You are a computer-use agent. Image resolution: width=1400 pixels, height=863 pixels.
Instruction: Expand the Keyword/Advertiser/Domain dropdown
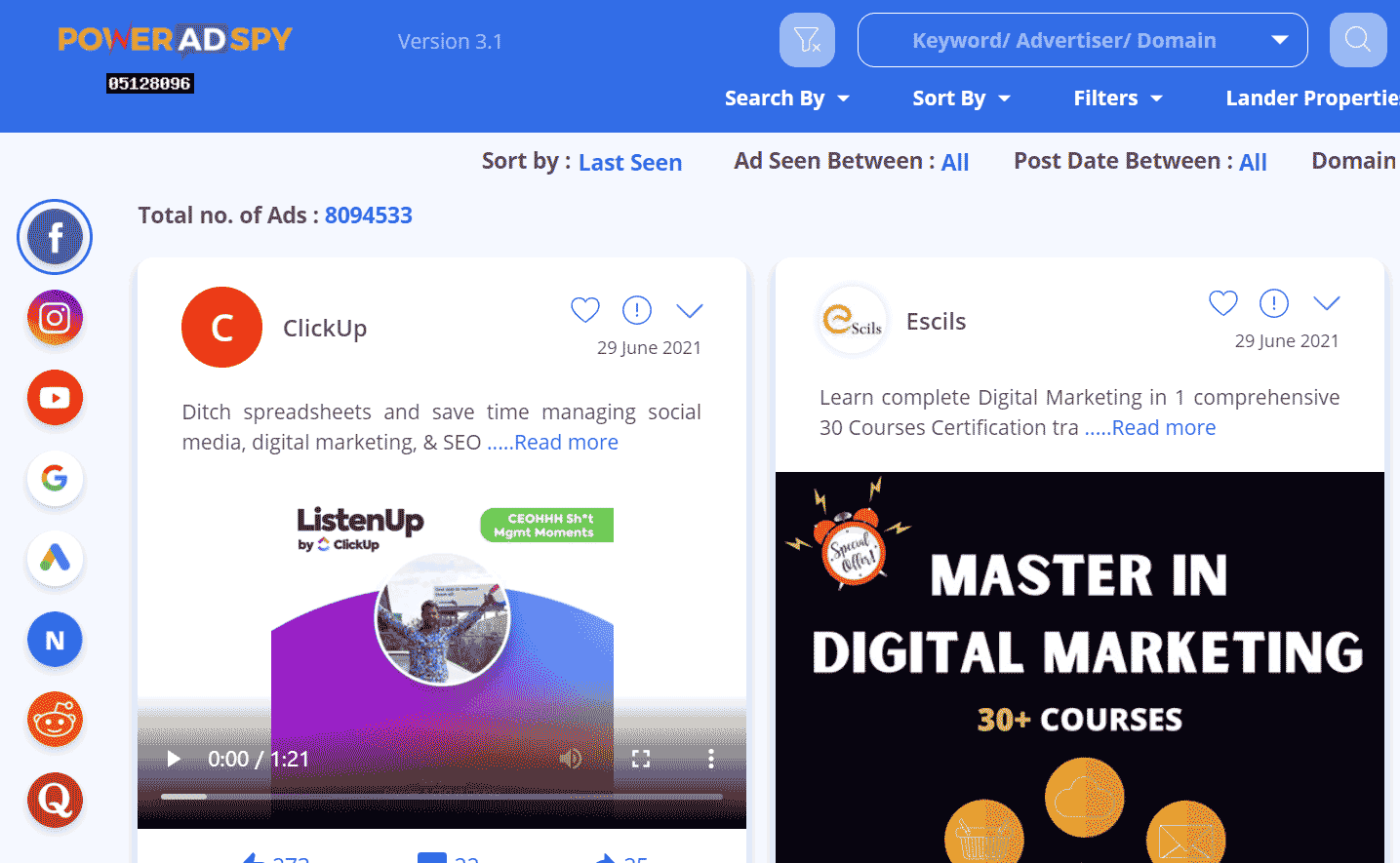(1279, 40)
